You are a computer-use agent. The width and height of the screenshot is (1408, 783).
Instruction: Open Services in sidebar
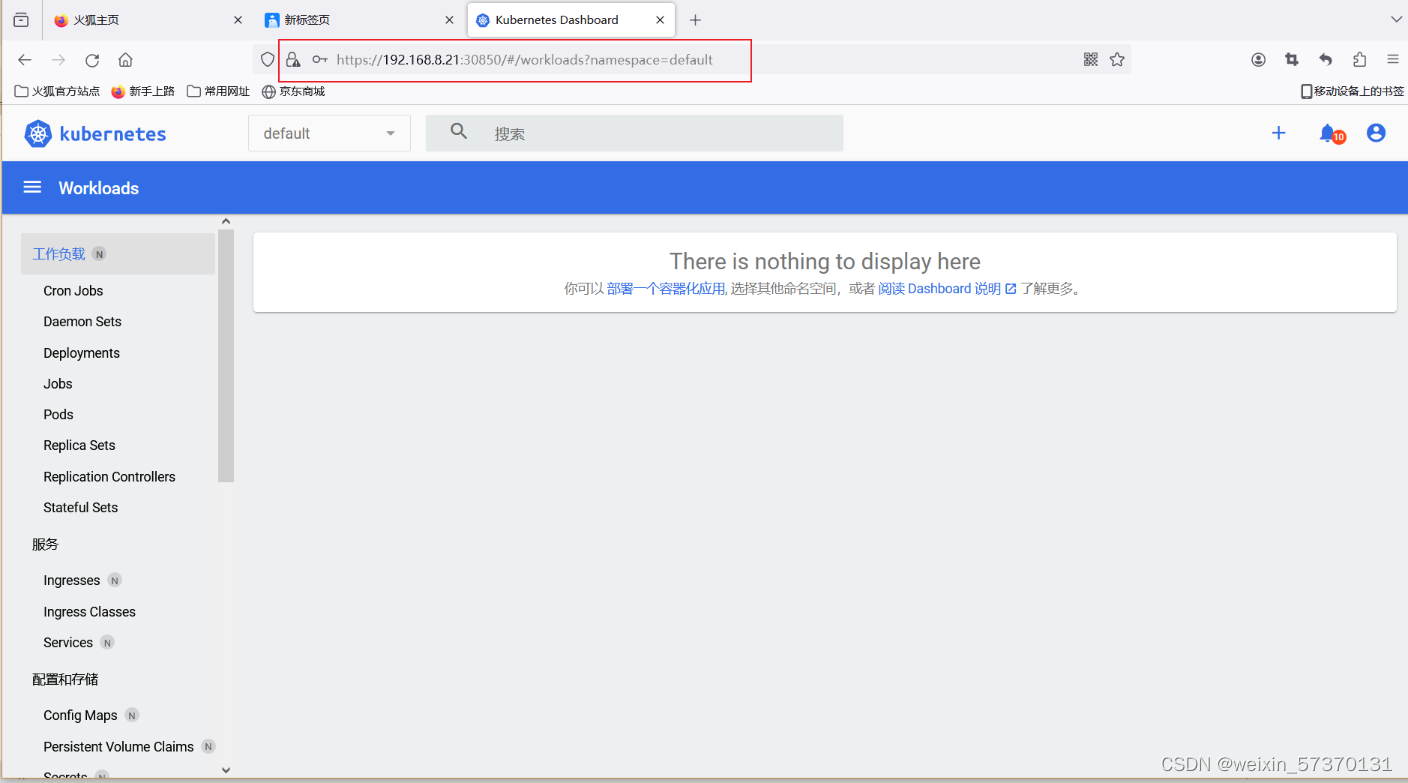(68, 643)
